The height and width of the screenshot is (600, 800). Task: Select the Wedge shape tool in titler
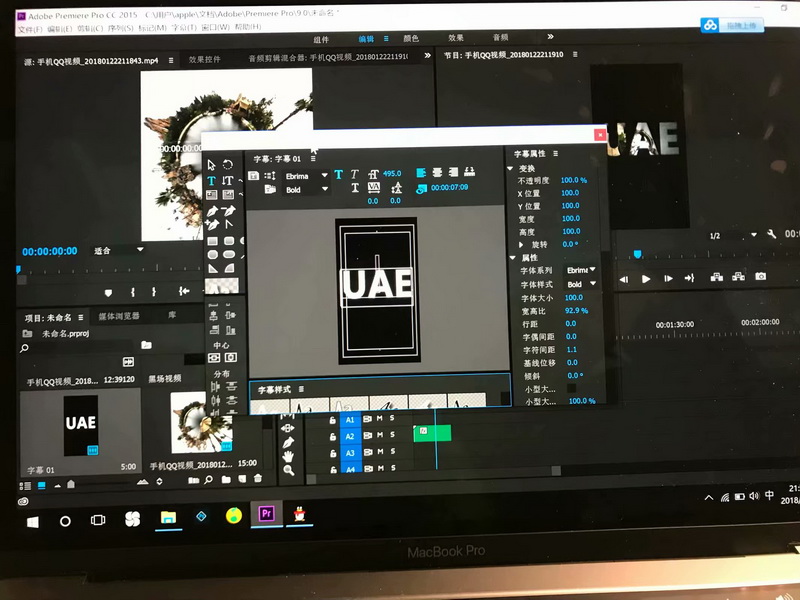click(213, 268)
